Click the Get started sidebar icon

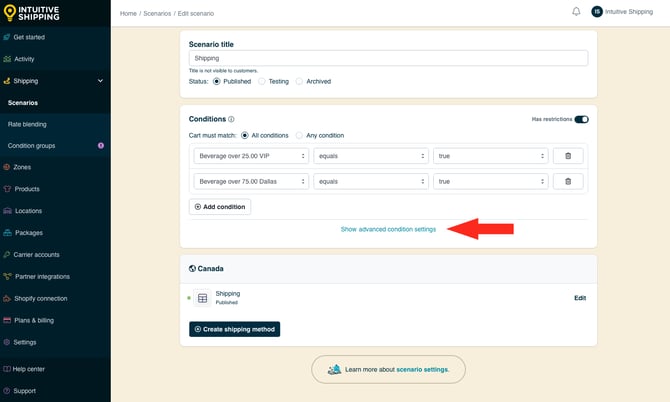tap(7, 37)
